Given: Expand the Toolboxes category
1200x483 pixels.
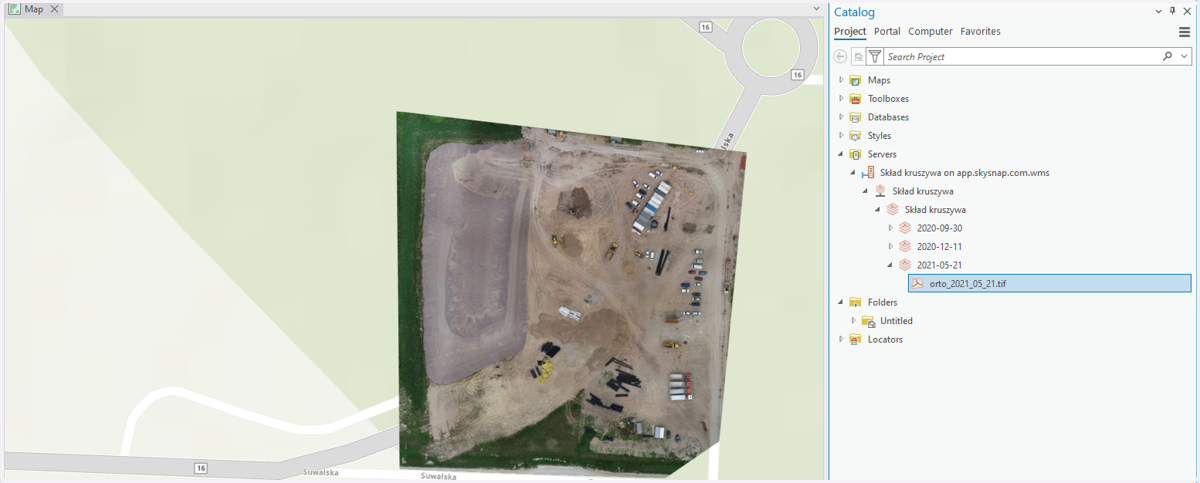Looking at the screenshot, I should [x=841, y=99].
